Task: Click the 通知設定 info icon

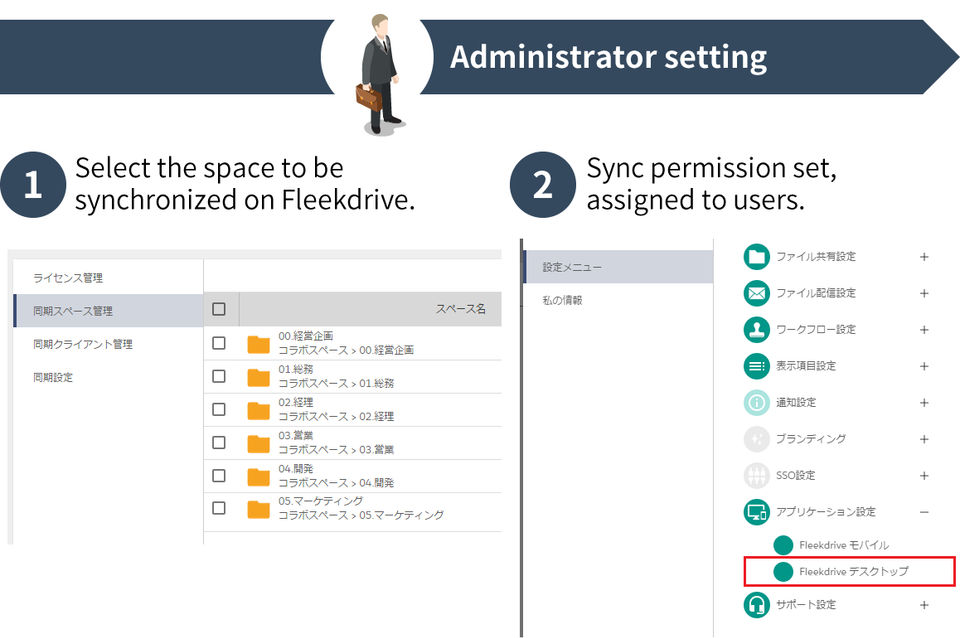Action: [757, 403]
